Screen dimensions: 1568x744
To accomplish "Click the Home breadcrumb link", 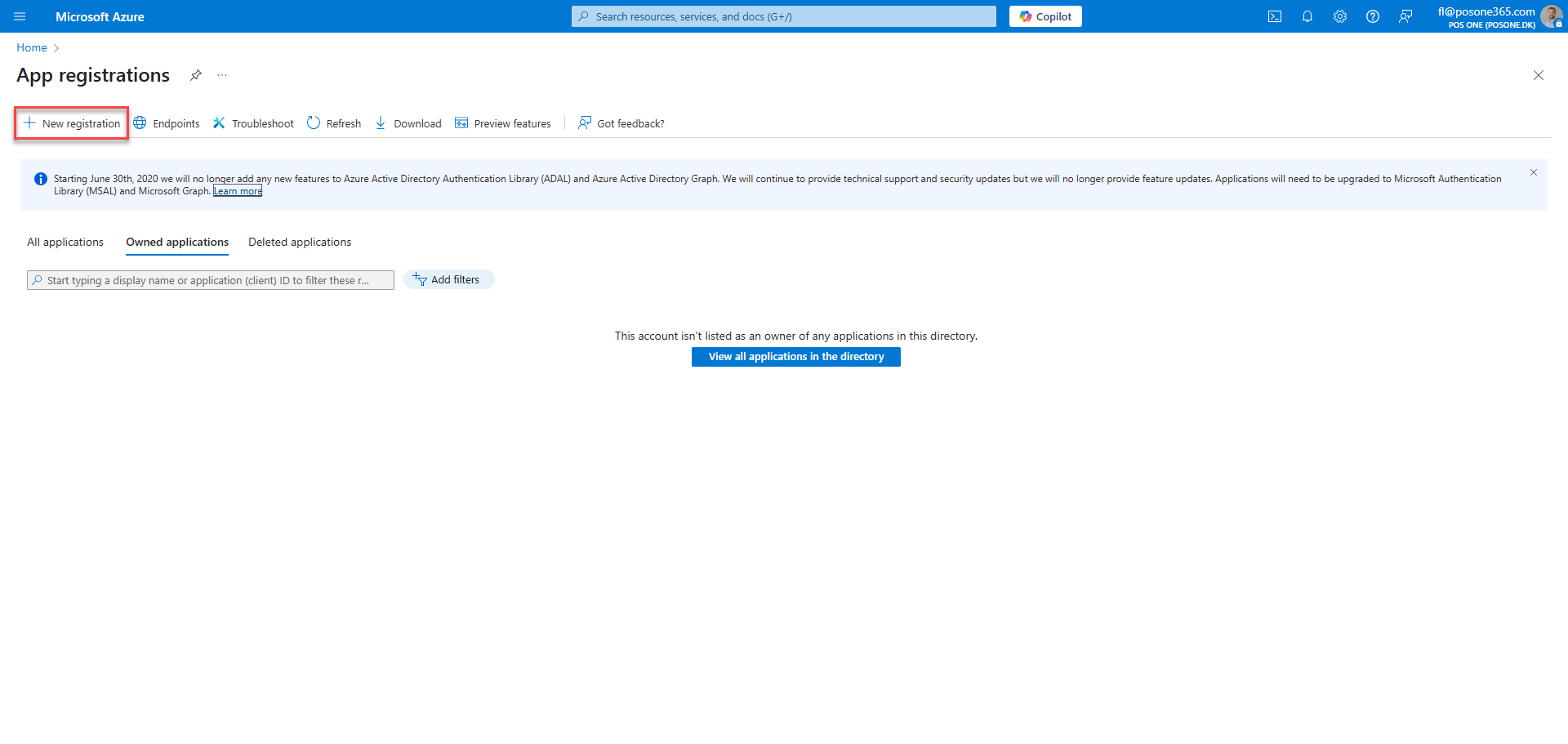I will coord(32,47).
